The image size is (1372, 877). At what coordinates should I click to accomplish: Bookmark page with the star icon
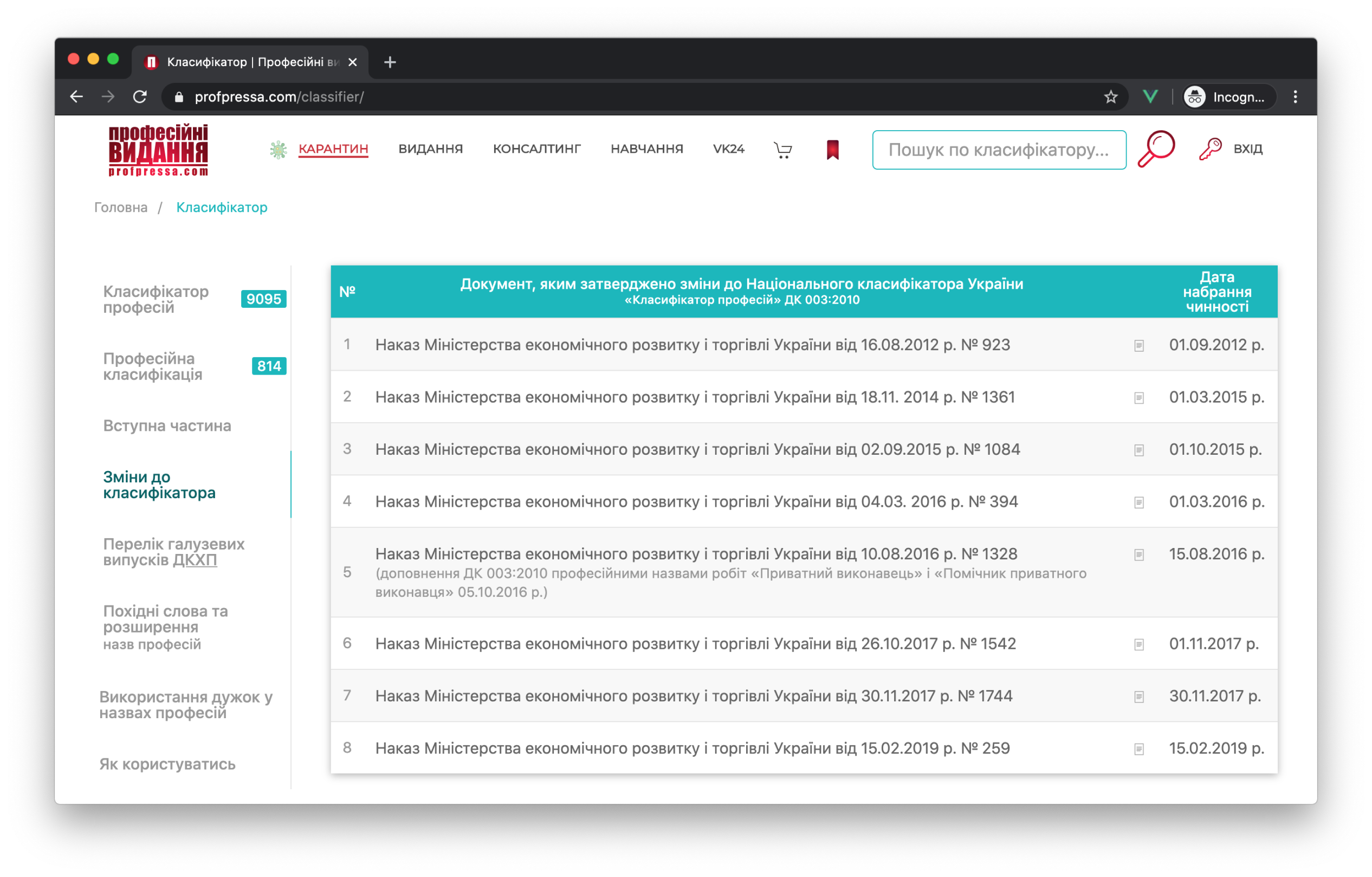[x=1110, y=97]
